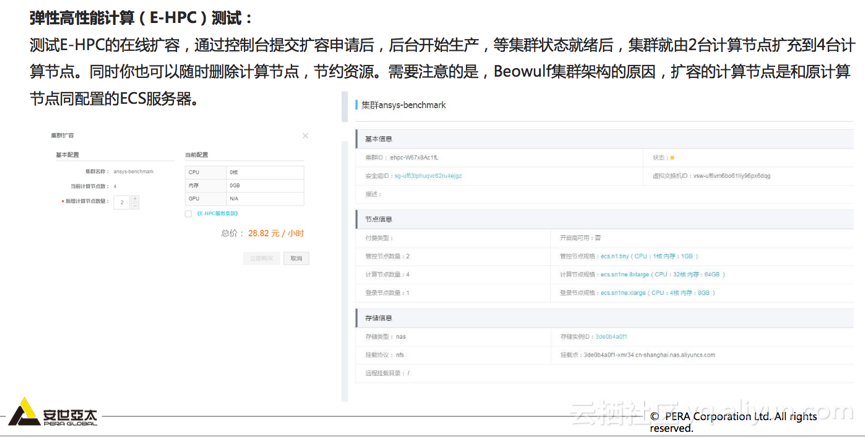This screenshot has height=437, width=865.
Task: Click the GPU N/A row
Action: [244, 199]
